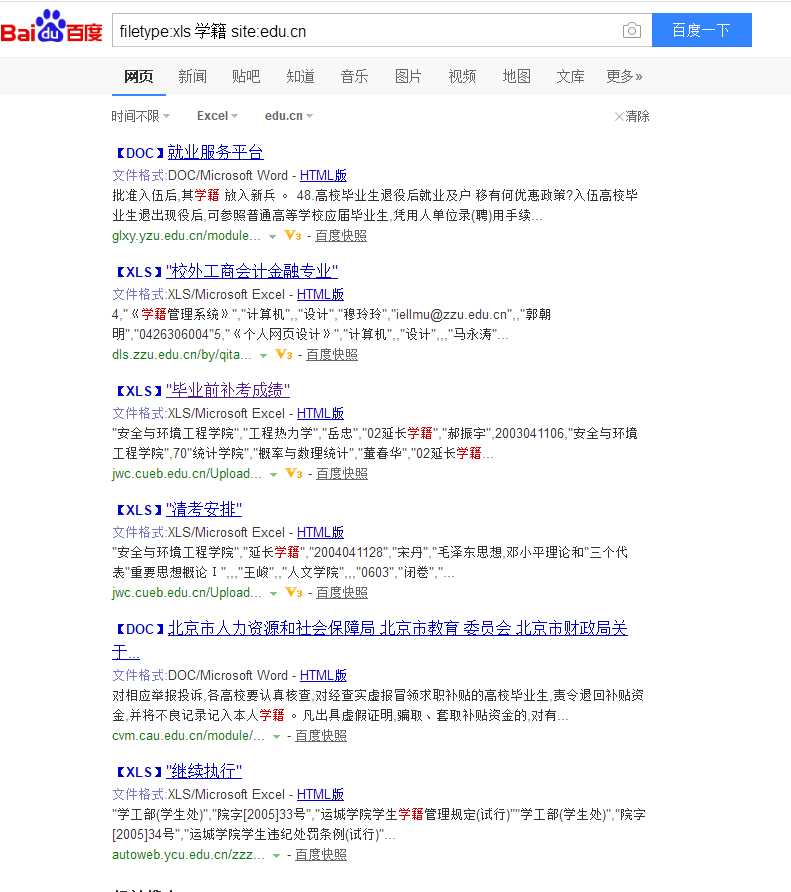
Task: Open HTML版 for 继续执行 result
Action: [320, 794]
